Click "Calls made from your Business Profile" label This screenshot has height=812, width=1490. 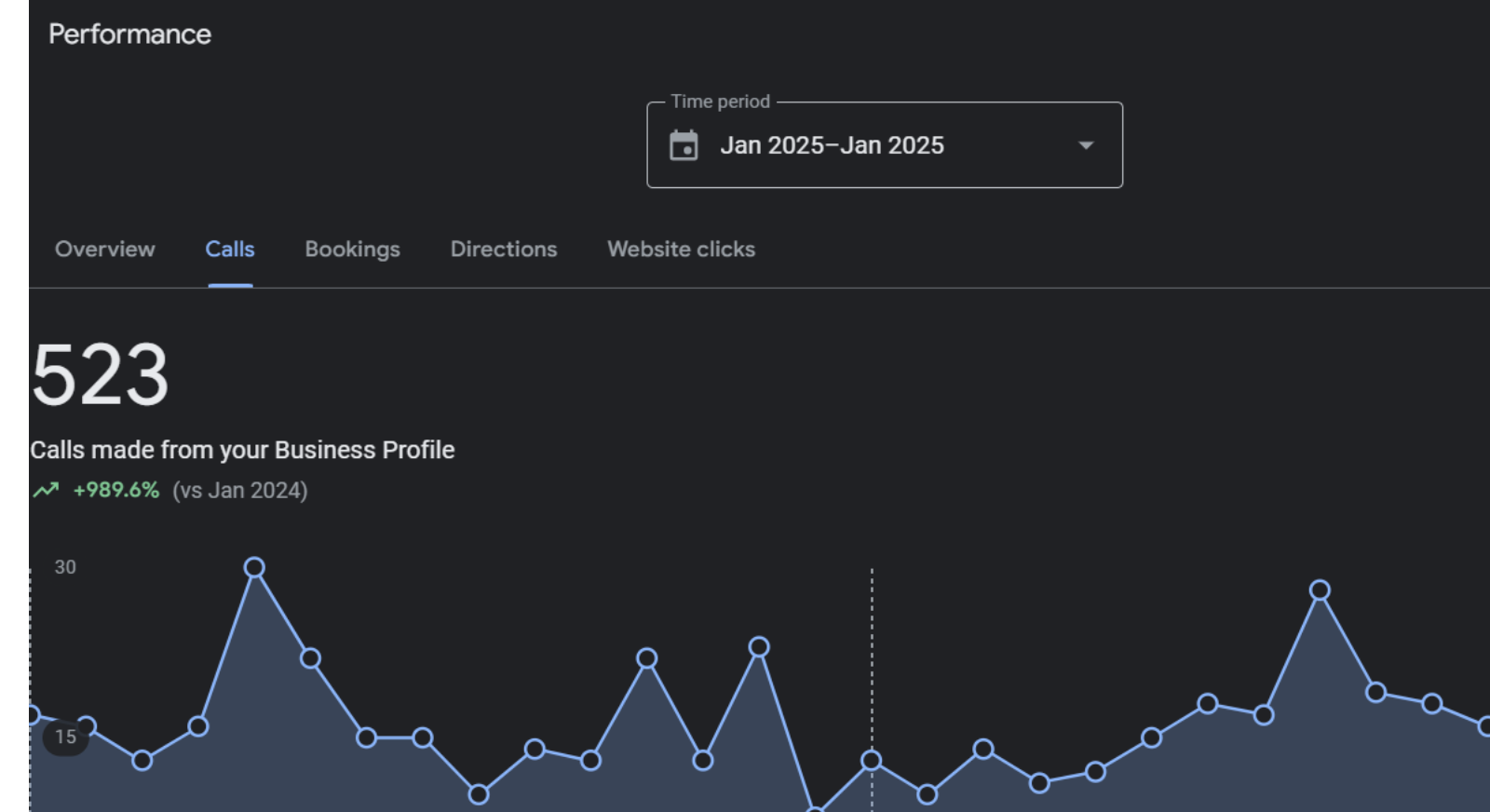click(x=242, y=450)
